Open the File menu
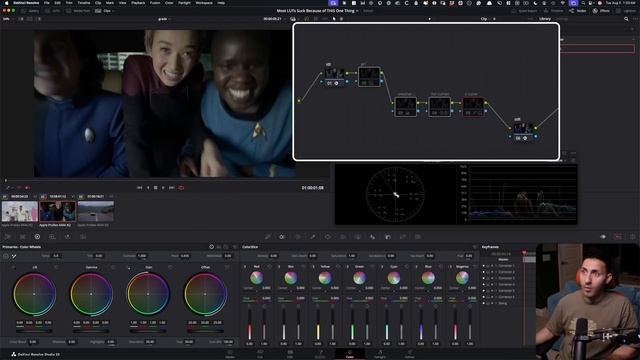 (x=47, y=3)
